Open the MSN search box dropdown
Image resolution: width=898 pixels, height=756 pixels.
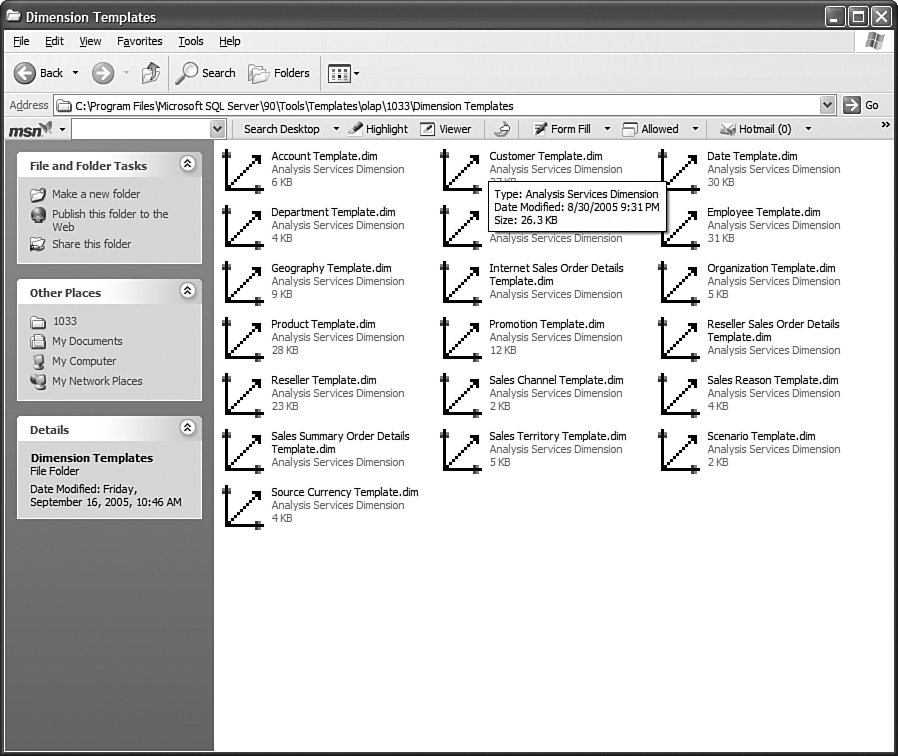tap(218, 129)
